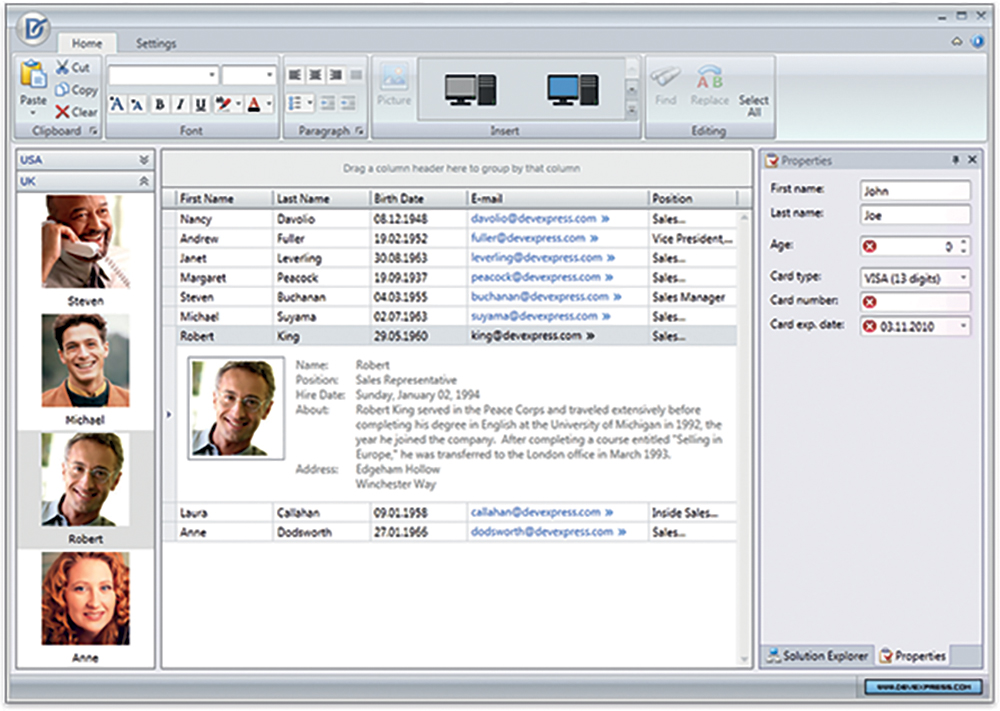Pin the Properties panel
Viewport: 1000px width, 711px height.
(955, 160)
